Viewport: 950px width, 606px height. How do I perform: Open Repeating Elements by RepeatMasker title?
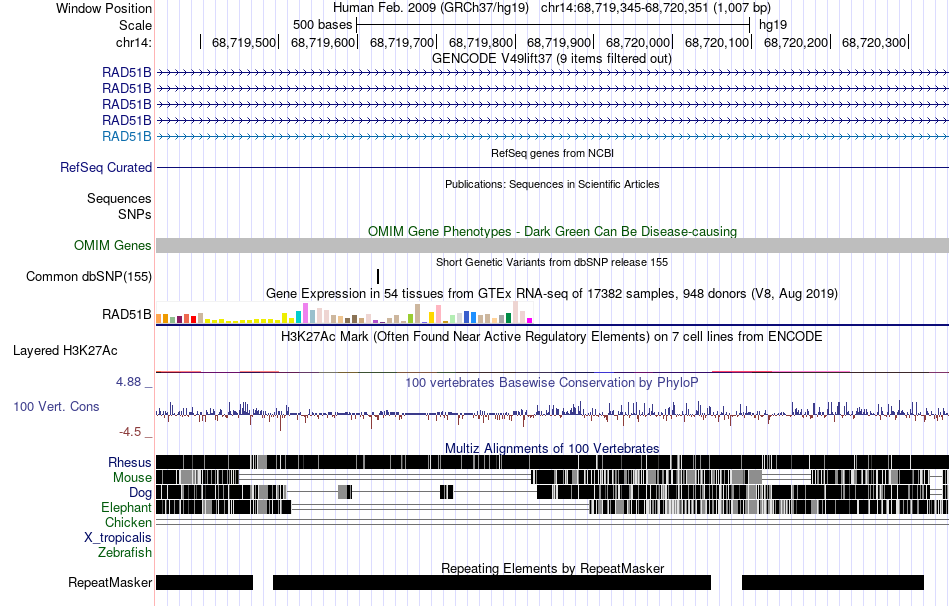pyautogui.click(x=552, y=568)
